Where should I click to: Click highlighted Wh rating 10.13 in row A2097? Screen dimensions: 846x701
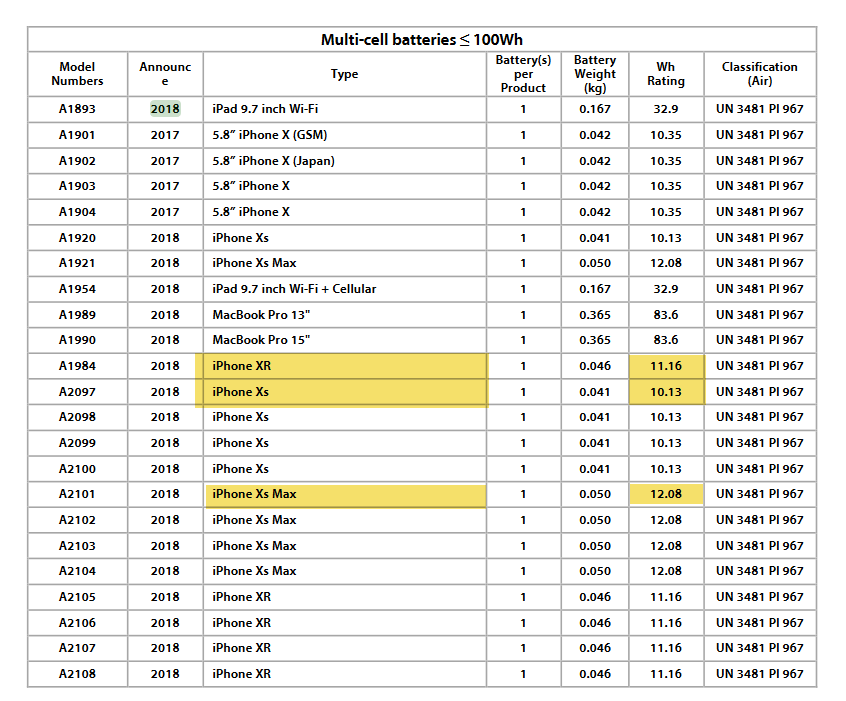666,392
